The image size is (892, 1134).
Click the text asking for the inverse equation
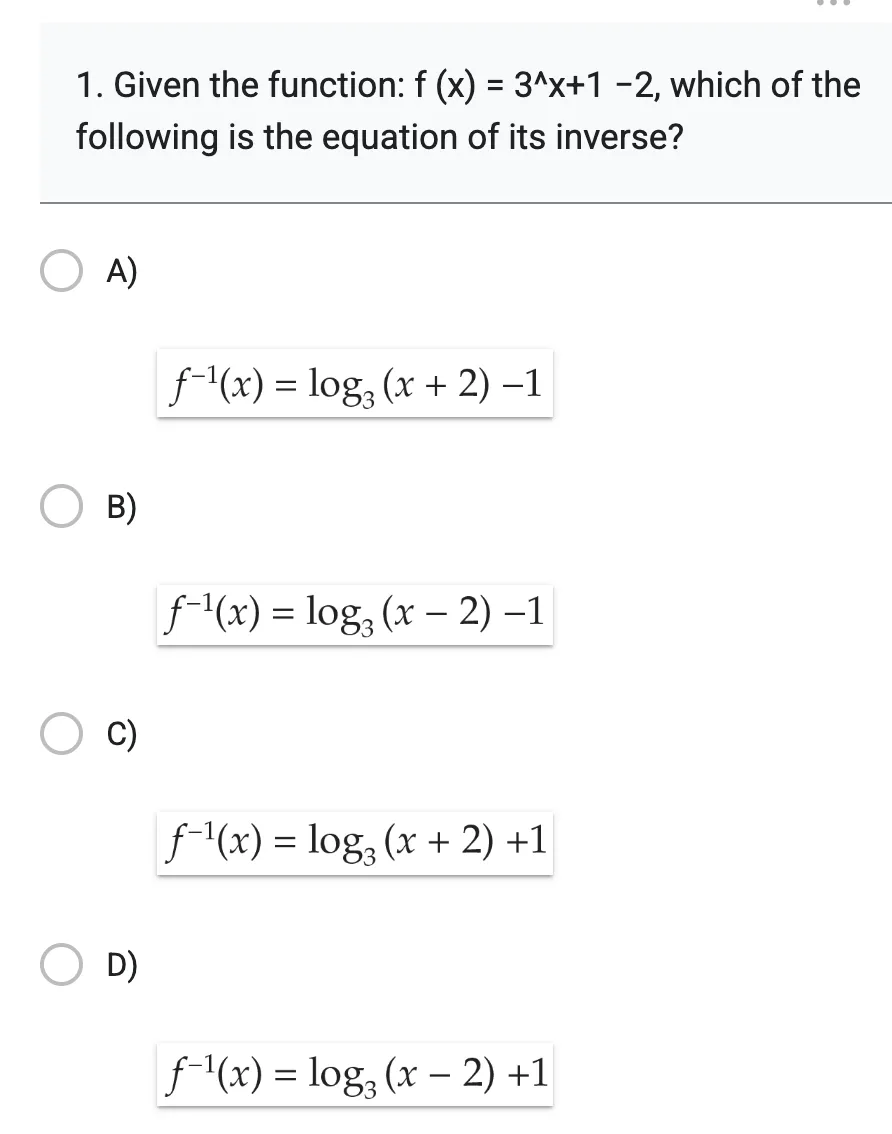tap(380, 137)
